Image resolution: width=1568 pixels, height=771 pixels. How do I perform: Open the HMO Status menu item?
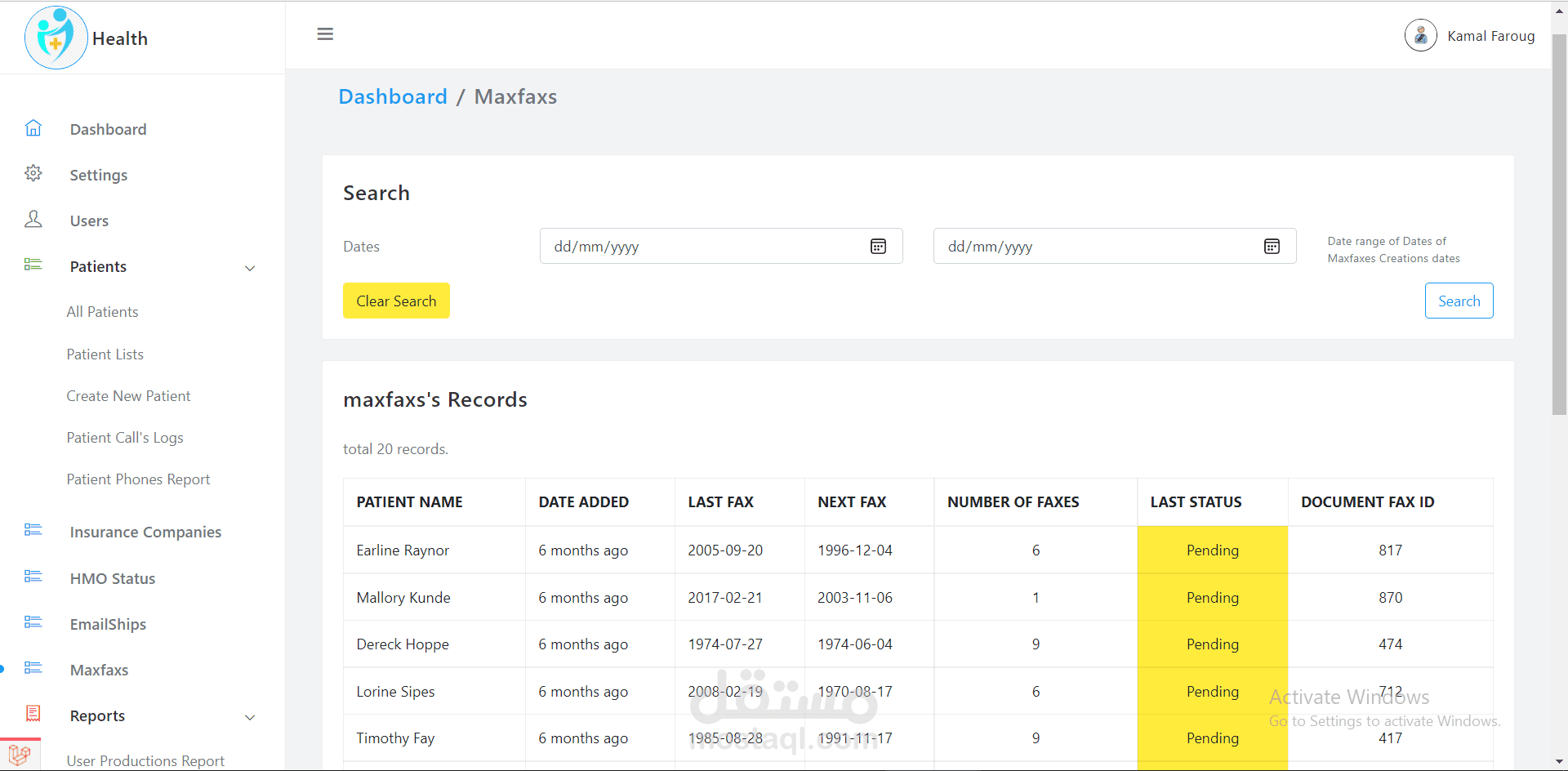click(113, 578)
